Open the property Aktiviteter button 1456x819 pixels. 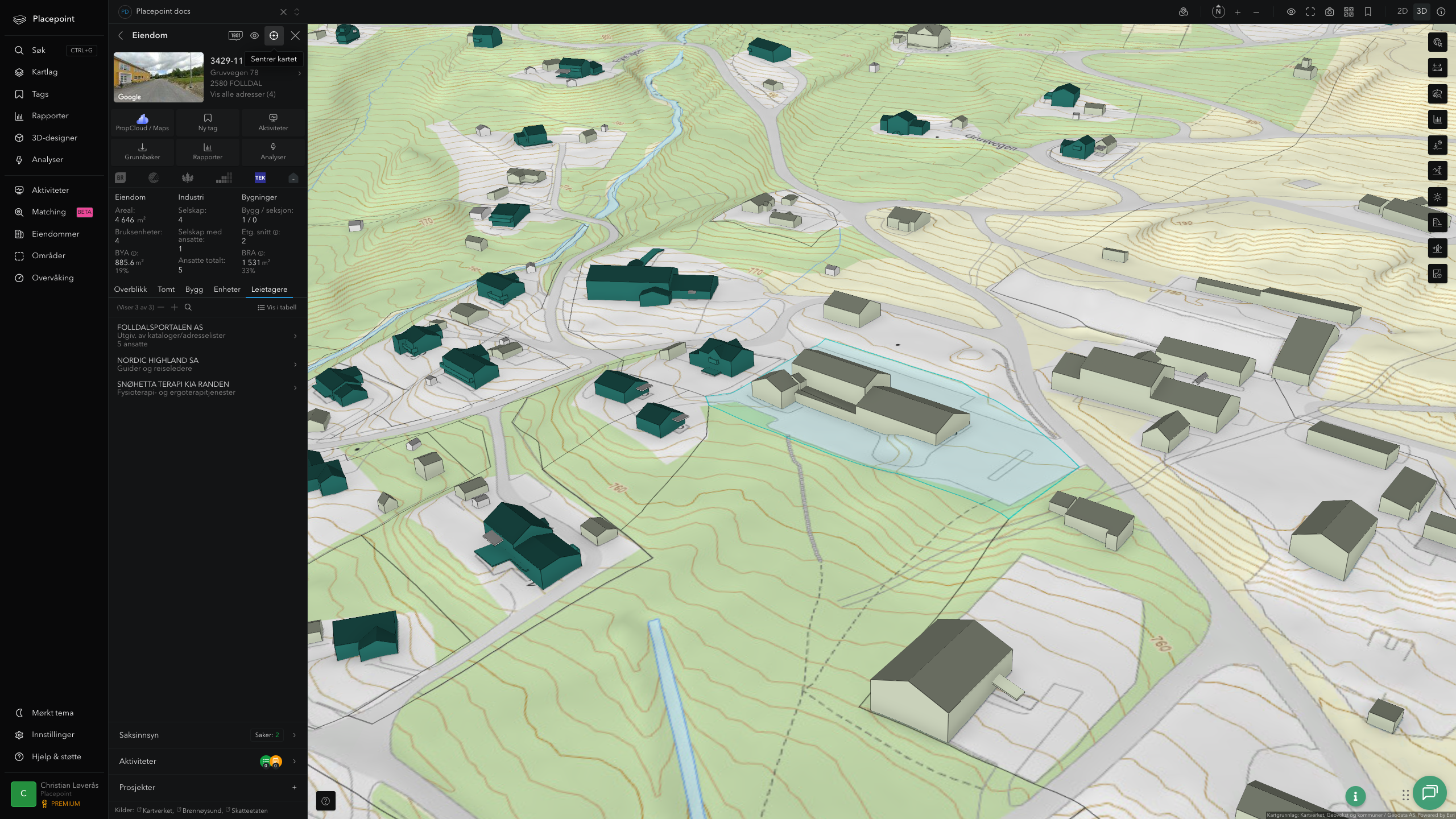[x=274, y=122]
